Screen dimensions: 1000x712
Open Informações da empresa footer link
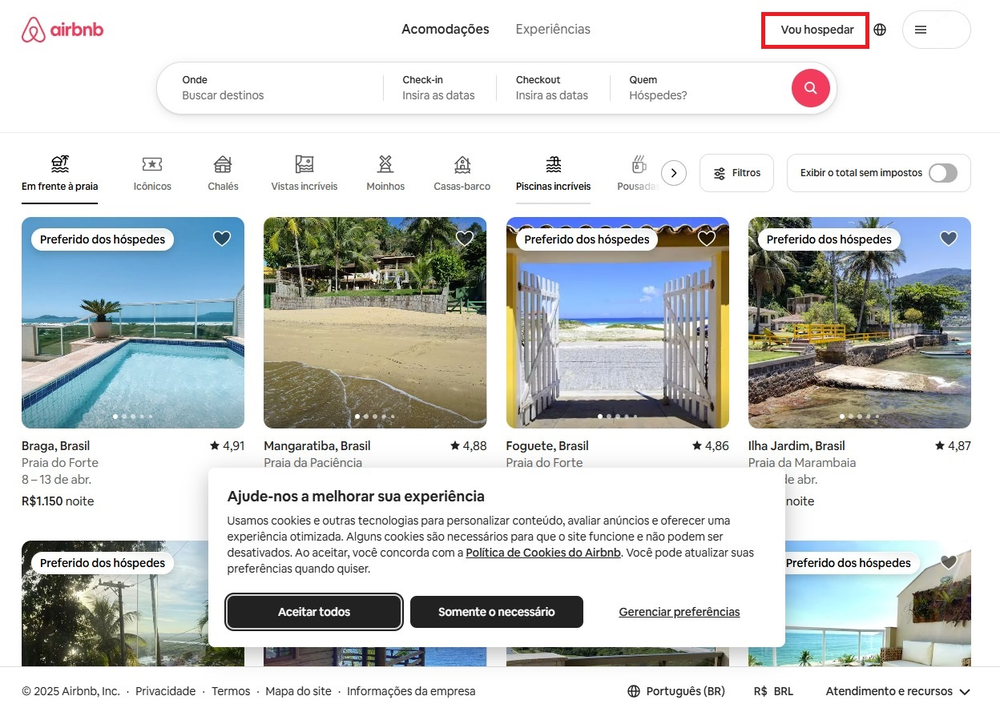[x=411, y=691]
